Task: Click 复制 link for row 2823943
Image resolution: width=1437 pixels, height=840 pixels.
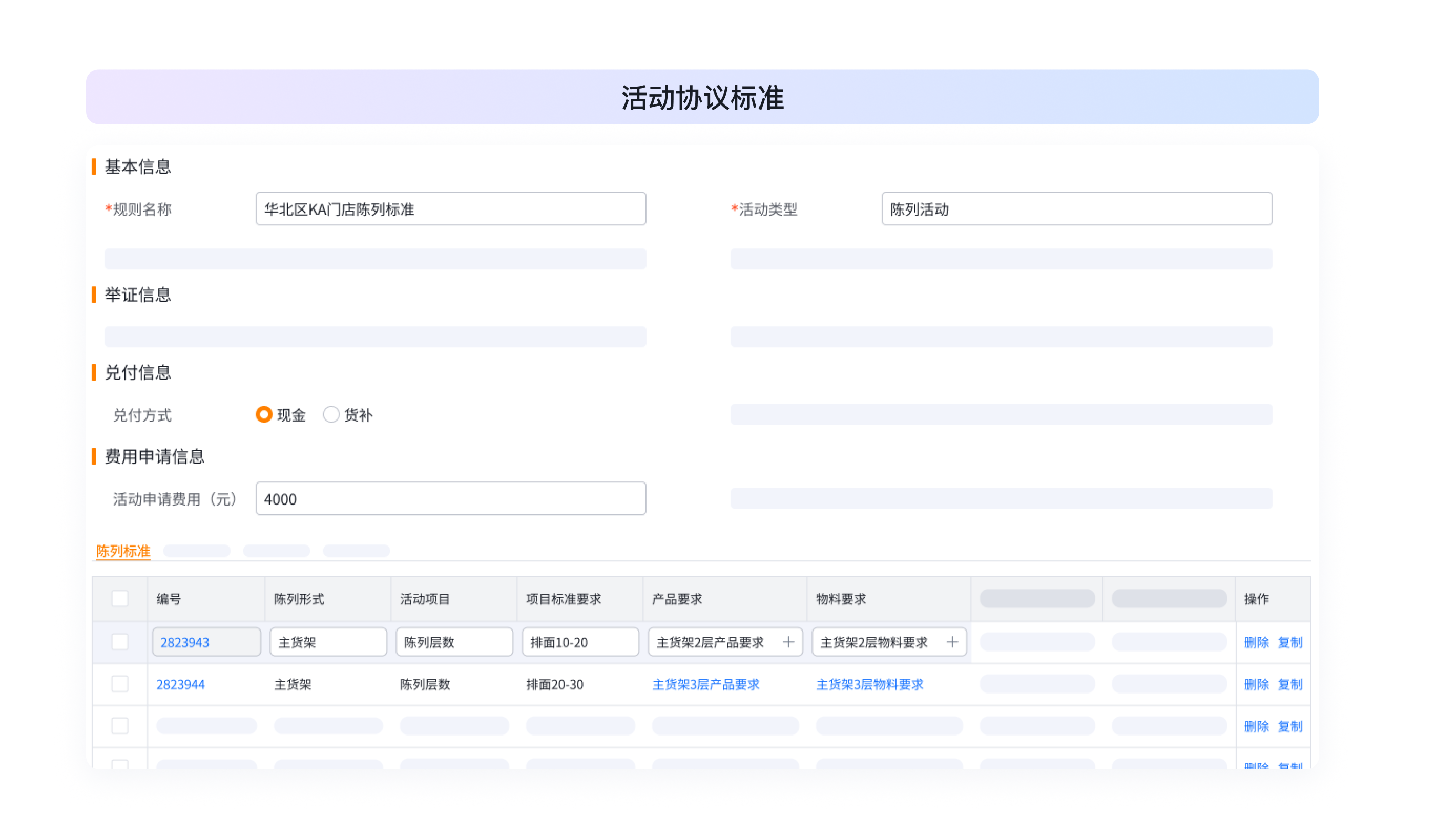Action: [1290, 642]
